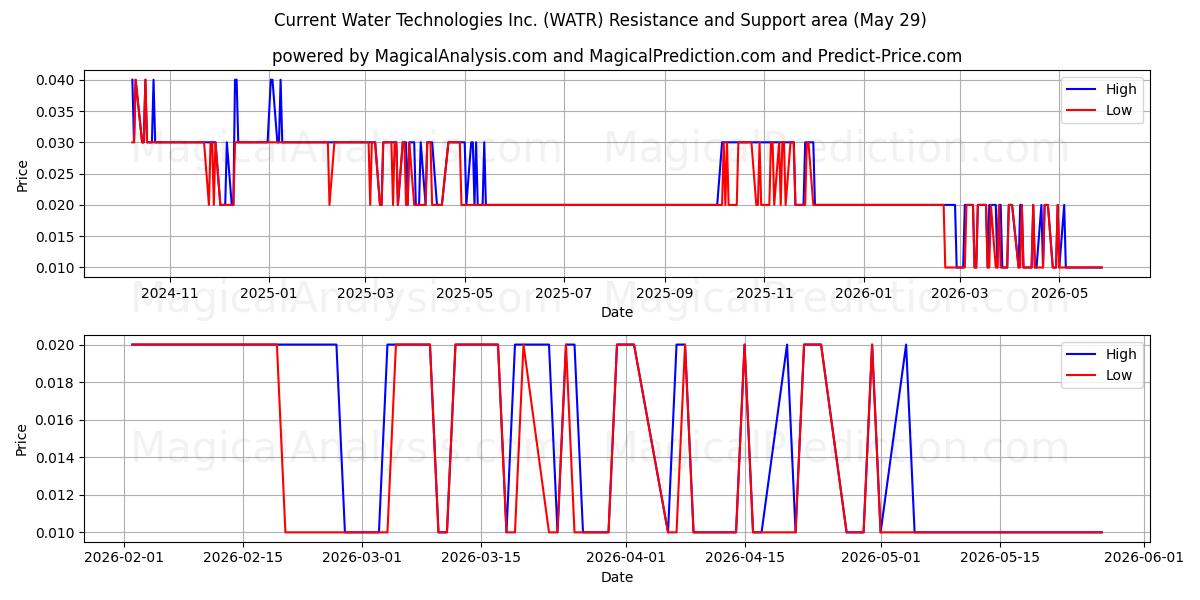Click the 0.025 price tick label
The height and width of the screenshot is (600, 1200).
[x=56, y=174]
